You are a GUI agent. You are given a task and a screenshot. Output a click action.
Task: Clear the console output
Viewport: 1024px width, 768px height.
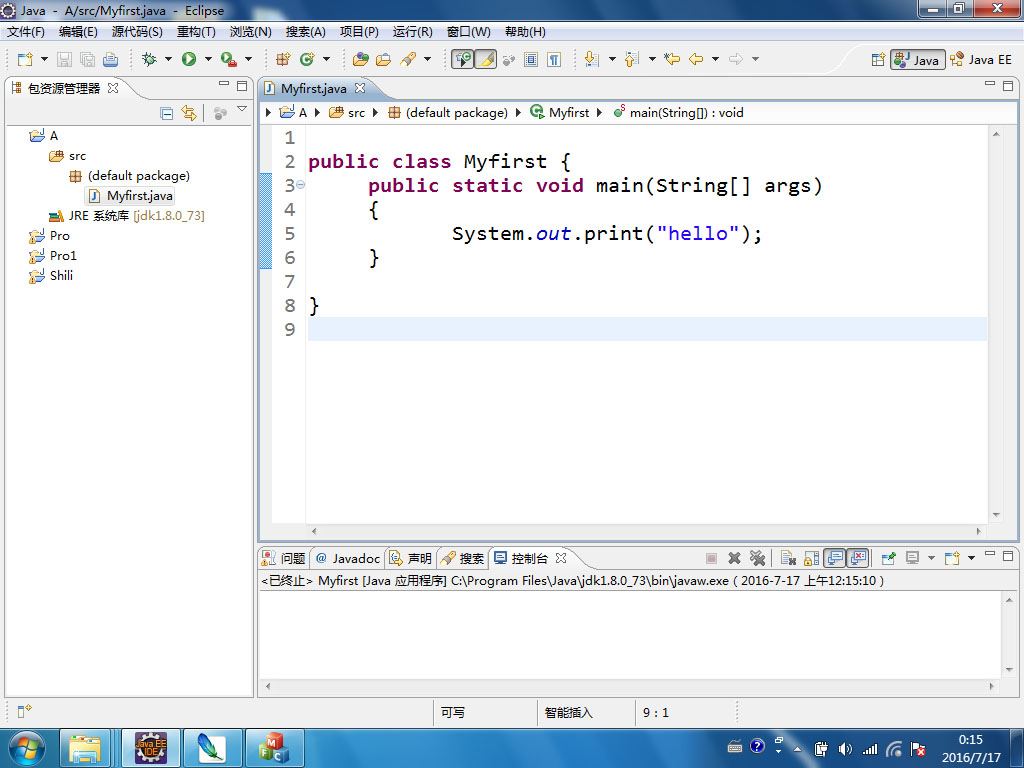[x=788, y=558]
